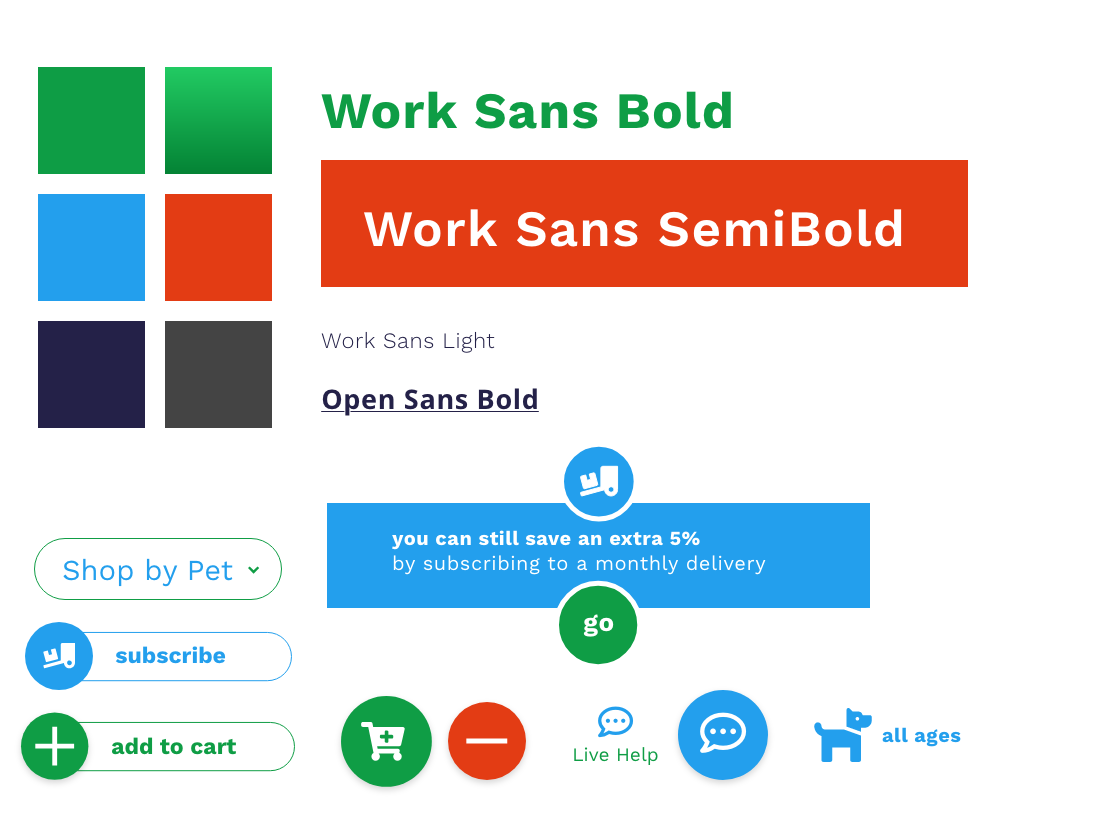Open the Shop by Pet dropdown
The height and width of the screenshot is (834, 1112).
coord(158,569)
